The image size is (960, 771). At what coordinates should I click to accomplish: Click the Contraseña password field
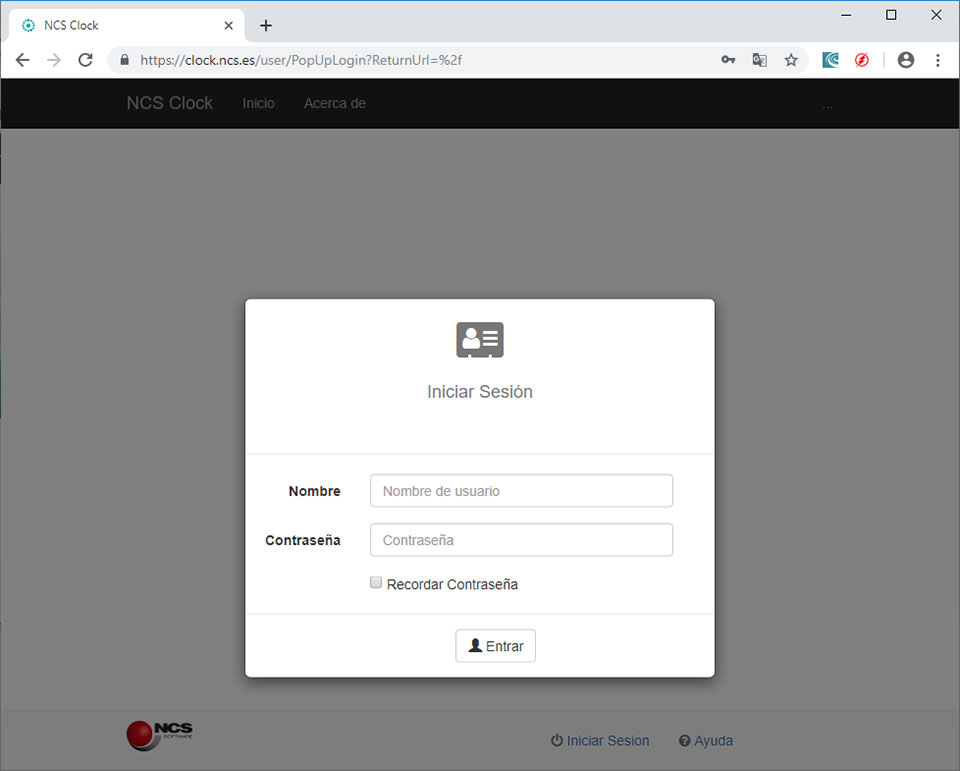click(x=521, y=540)
